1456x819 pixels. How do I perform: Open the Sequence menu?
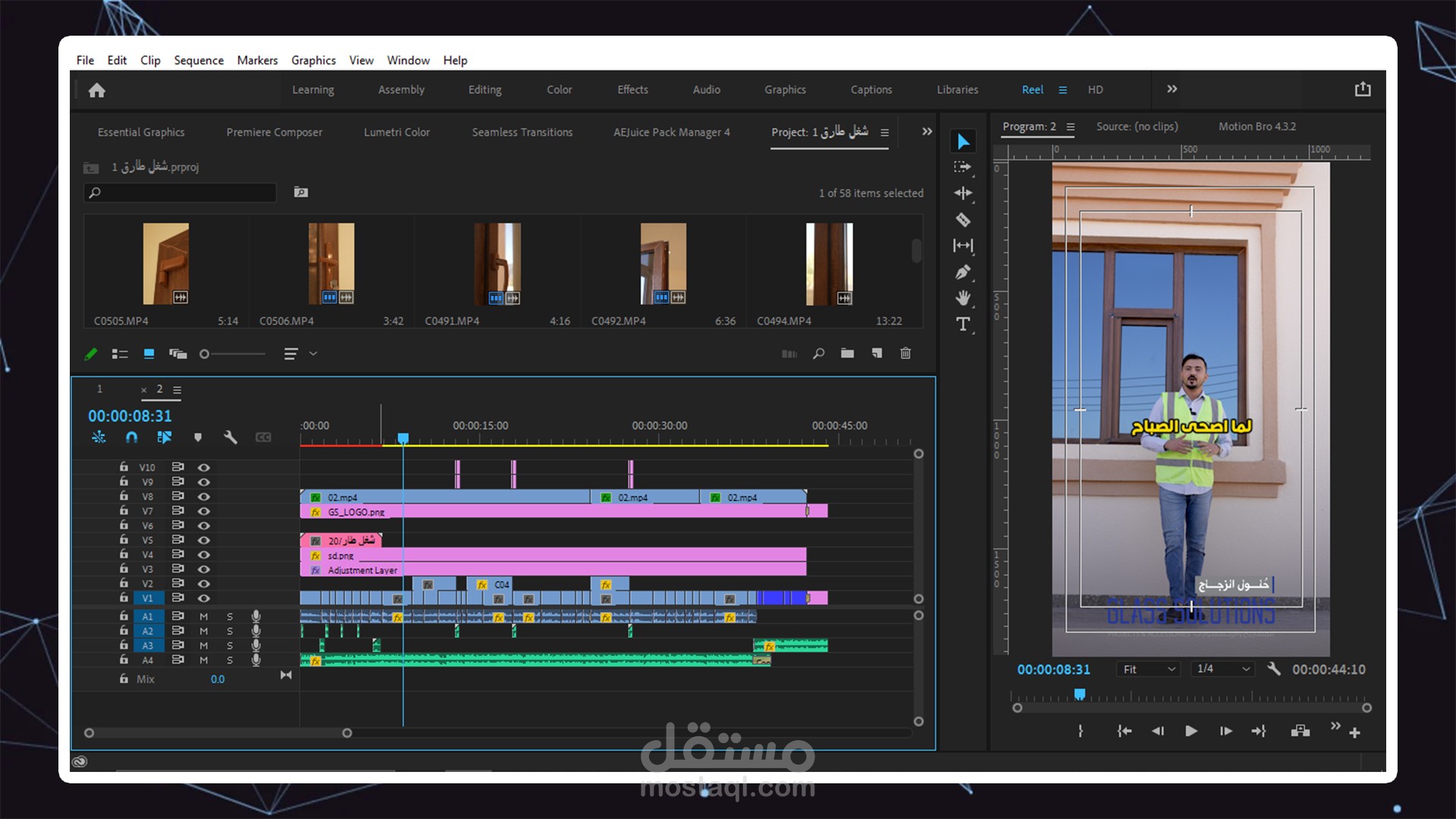click(x=198, y=60)
